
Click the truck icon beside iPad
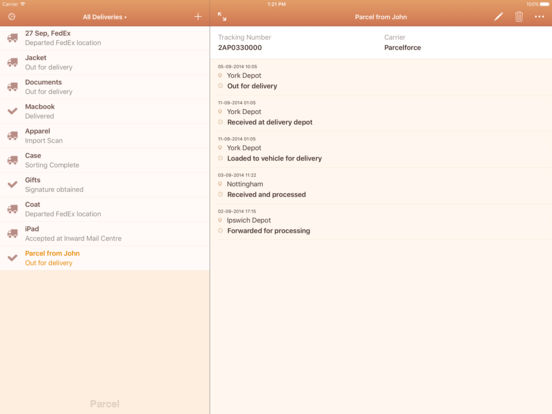[x=13, y=233]
